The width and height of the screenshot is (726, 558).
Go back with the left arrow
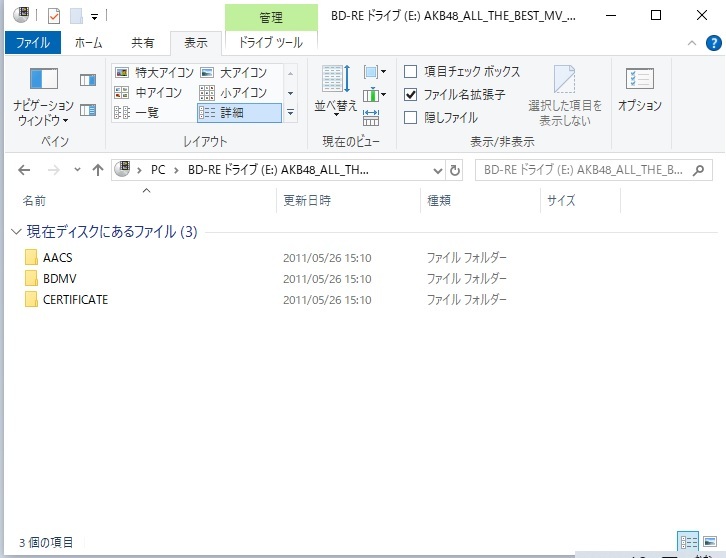click(x=24, y=170)
